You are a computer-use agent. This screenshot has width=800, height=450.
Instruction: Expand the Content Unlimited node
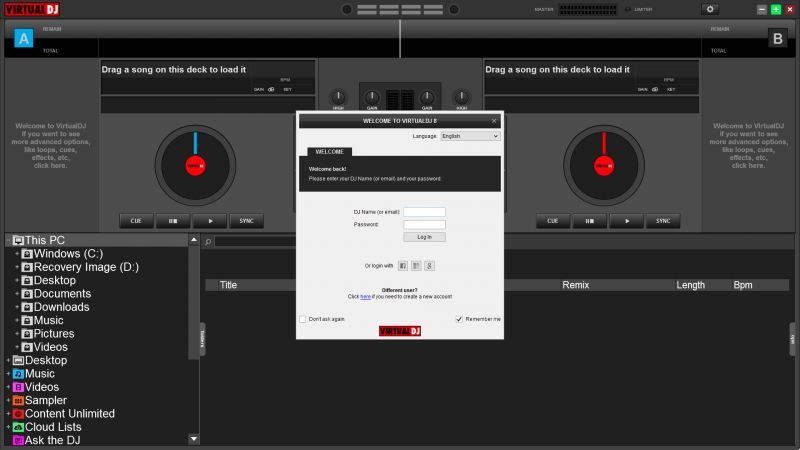tap(8, 414)
